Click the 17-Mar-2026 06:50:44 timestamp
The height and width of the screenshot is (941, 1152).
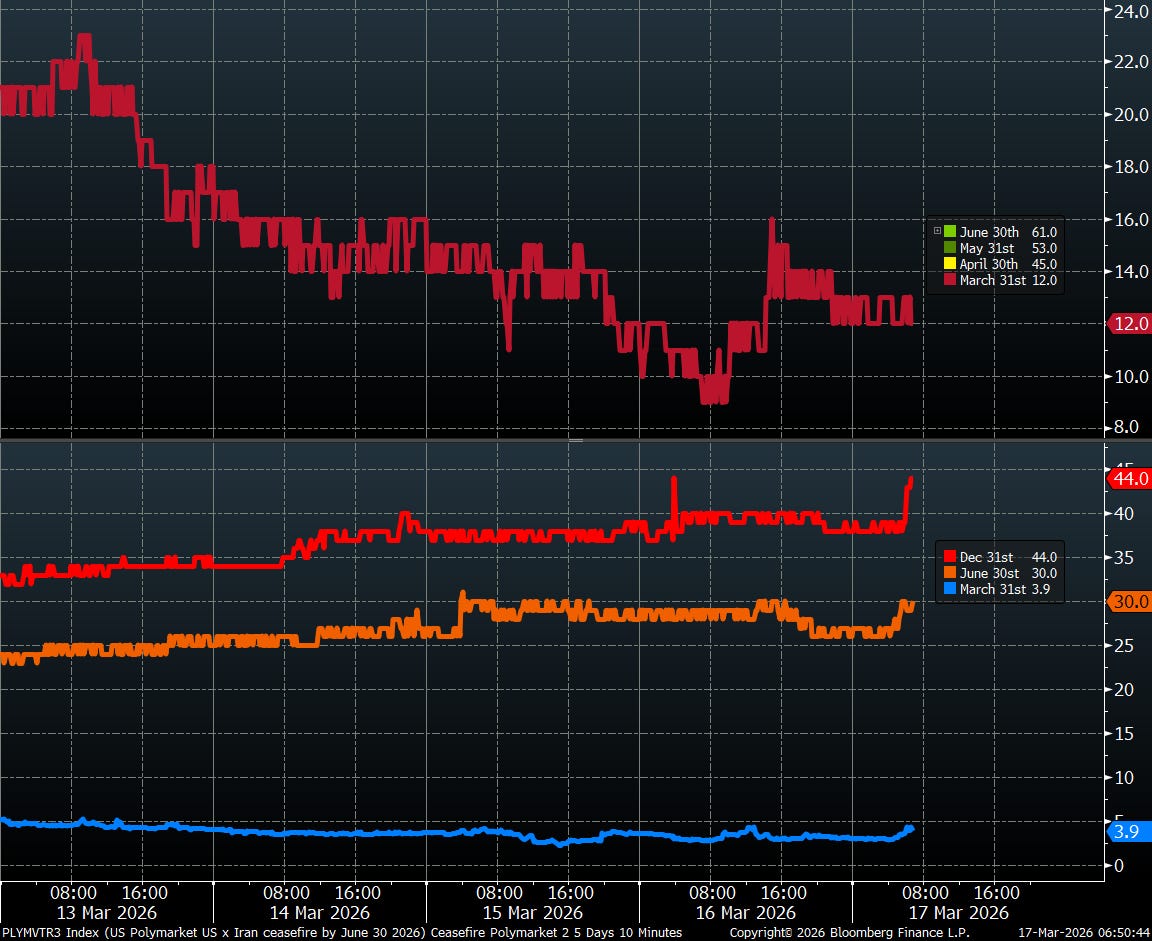click(x=1084, y=933)
